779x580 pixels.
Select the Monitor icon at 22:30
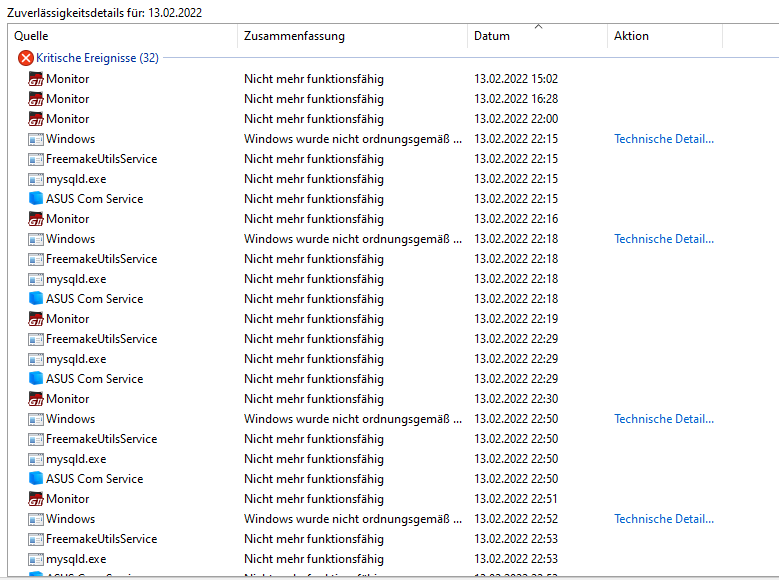coord(36,399)
